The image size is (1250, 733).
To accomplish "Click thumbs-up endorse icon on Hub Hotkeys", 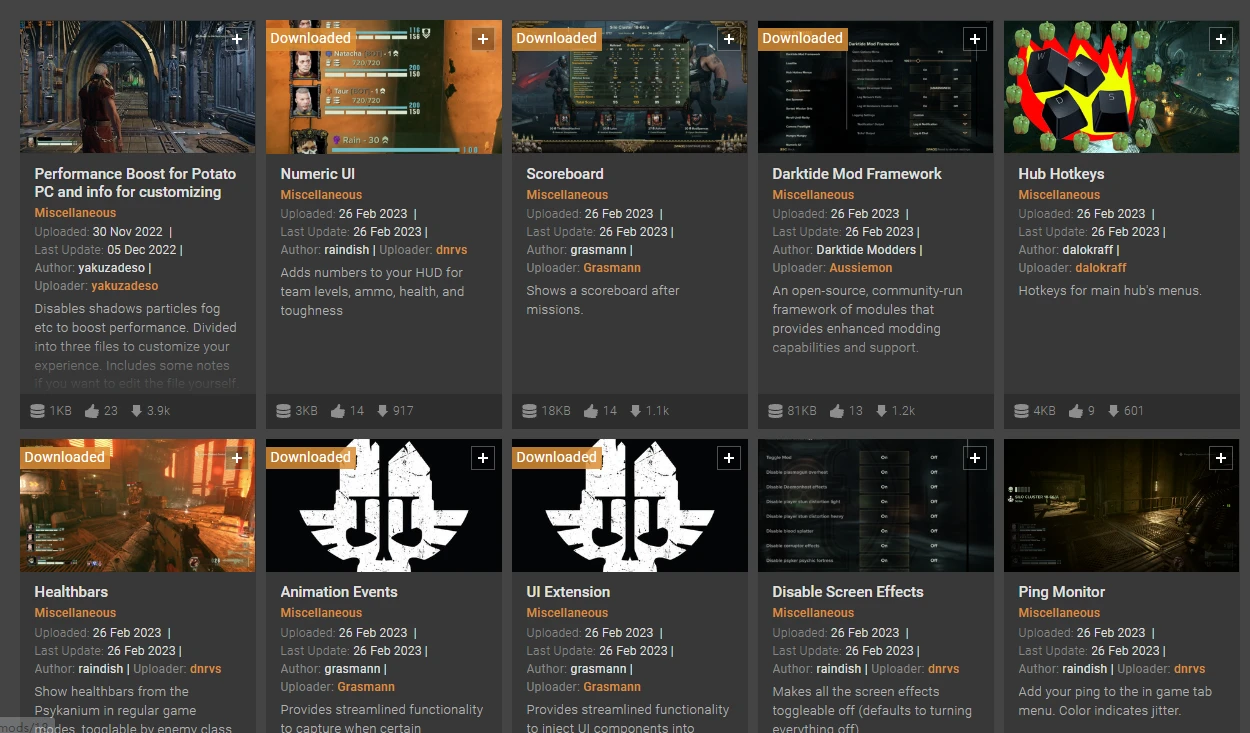I will pos(1076,410).
